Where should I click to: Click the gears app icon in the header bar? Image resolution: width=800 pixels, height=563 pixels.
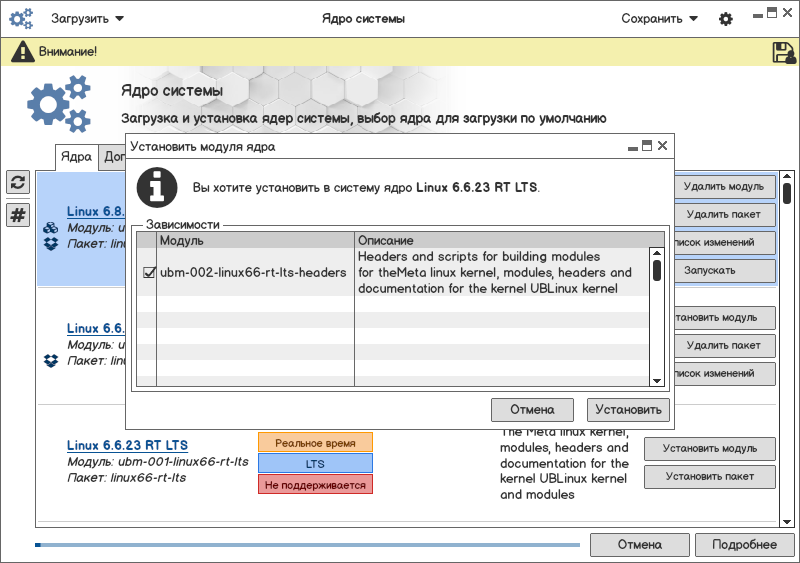coord(21,19)
